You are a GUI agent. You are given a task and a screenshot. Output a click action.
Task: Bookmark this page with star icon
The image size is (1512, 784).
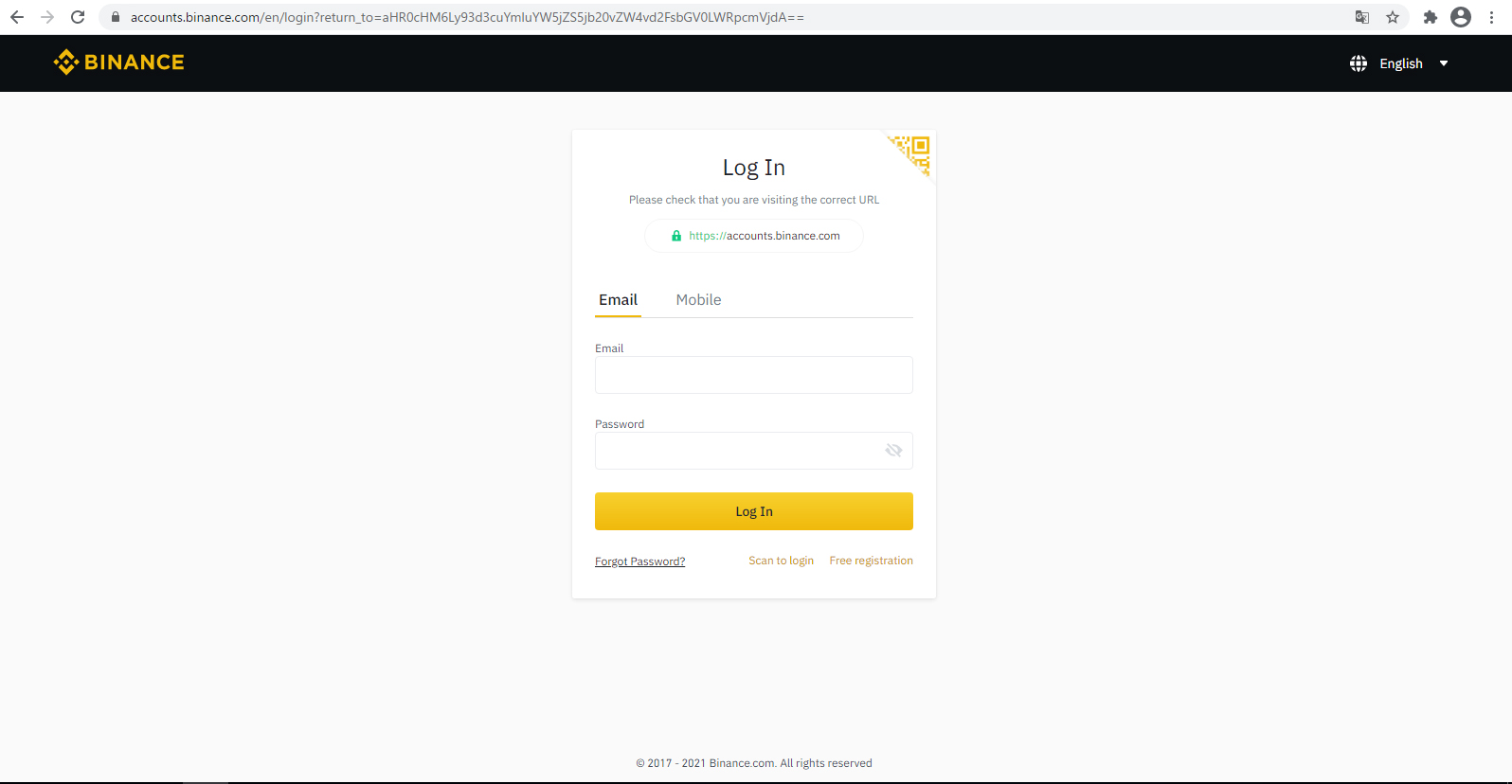[1393, 17]
